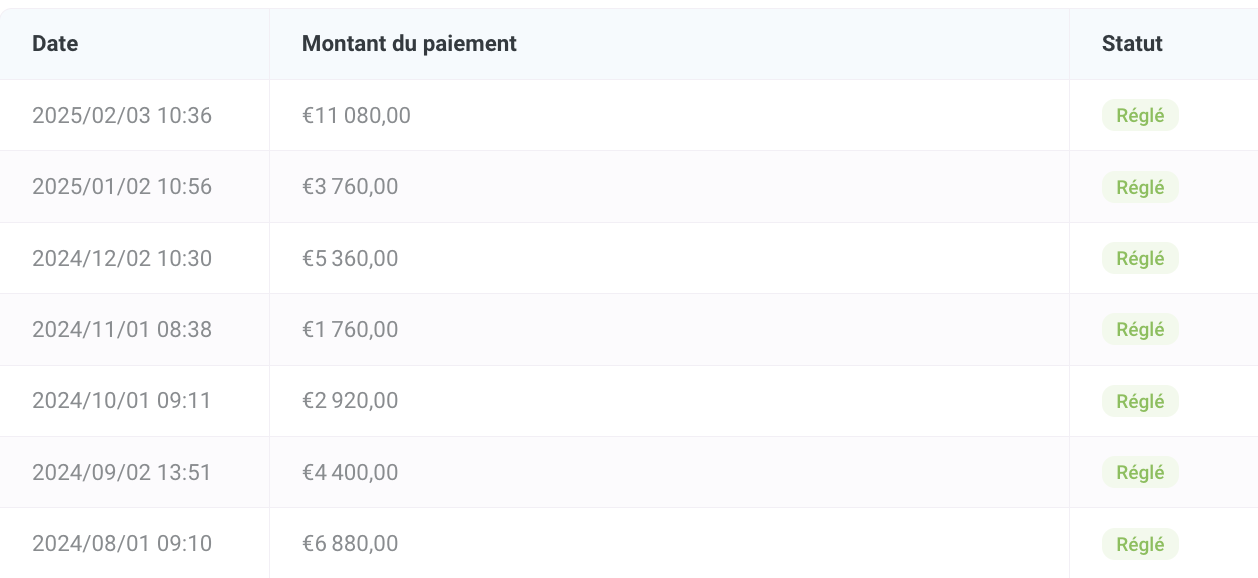Click the Date column header
This screenshot has height=578, width=1258.
pos(55,44)
